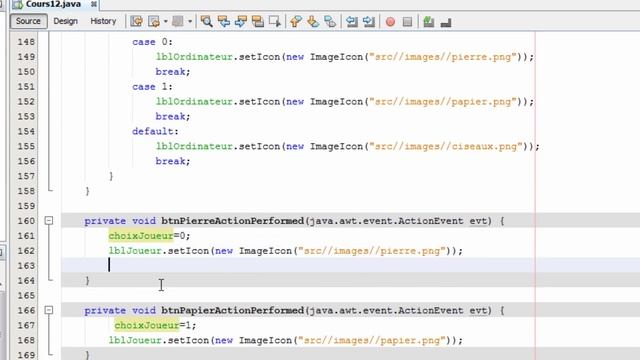Click lblJoueur on line 168

tap(135, 340)
